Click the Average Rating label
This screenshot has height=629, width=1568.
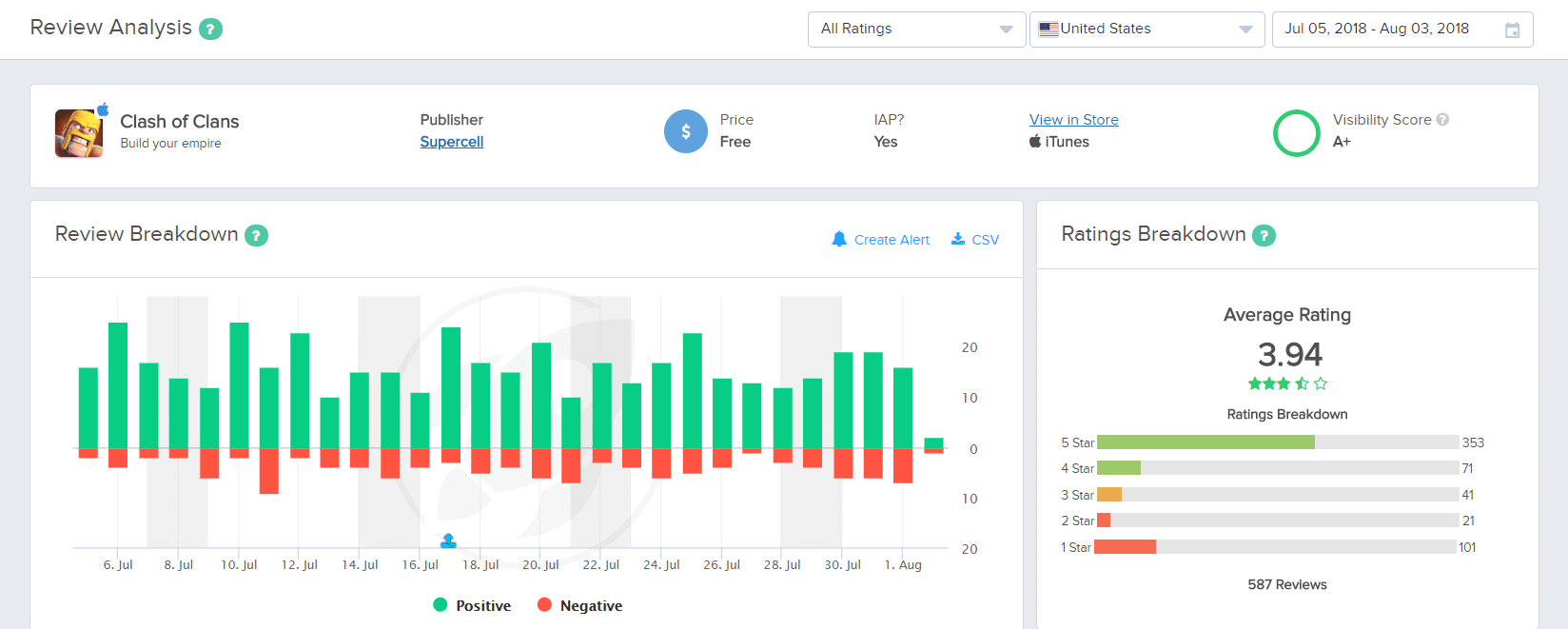coord(1287,315)
